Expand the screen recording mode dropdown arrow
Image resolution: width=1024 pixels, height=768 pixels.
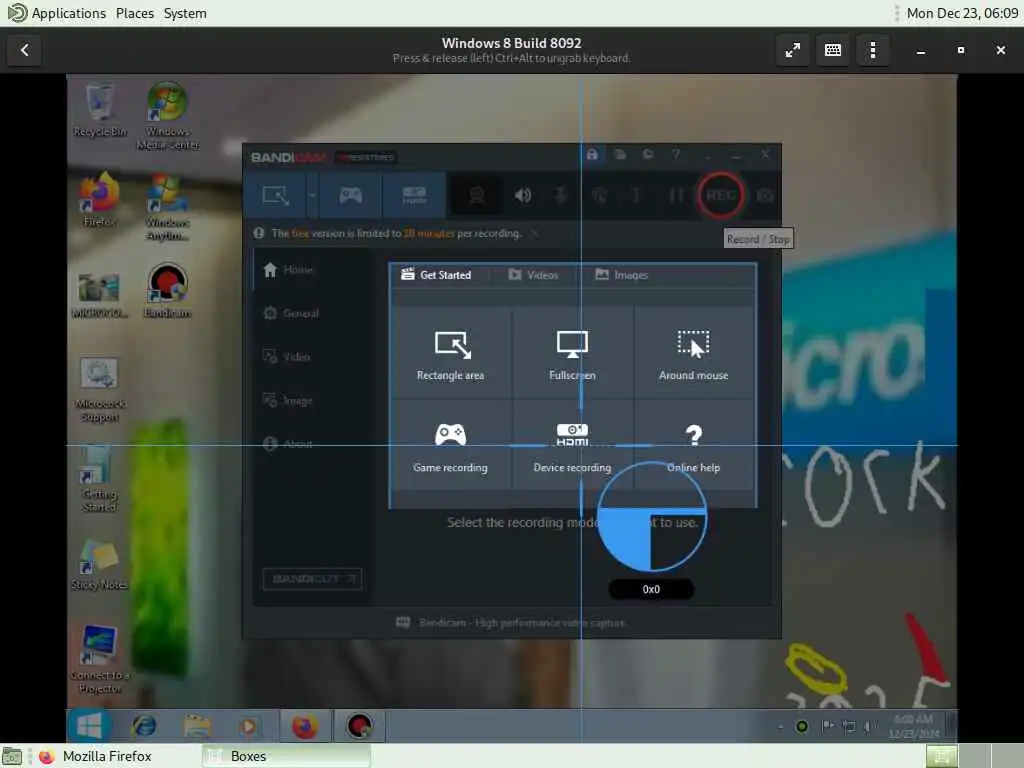pos(312,195)
